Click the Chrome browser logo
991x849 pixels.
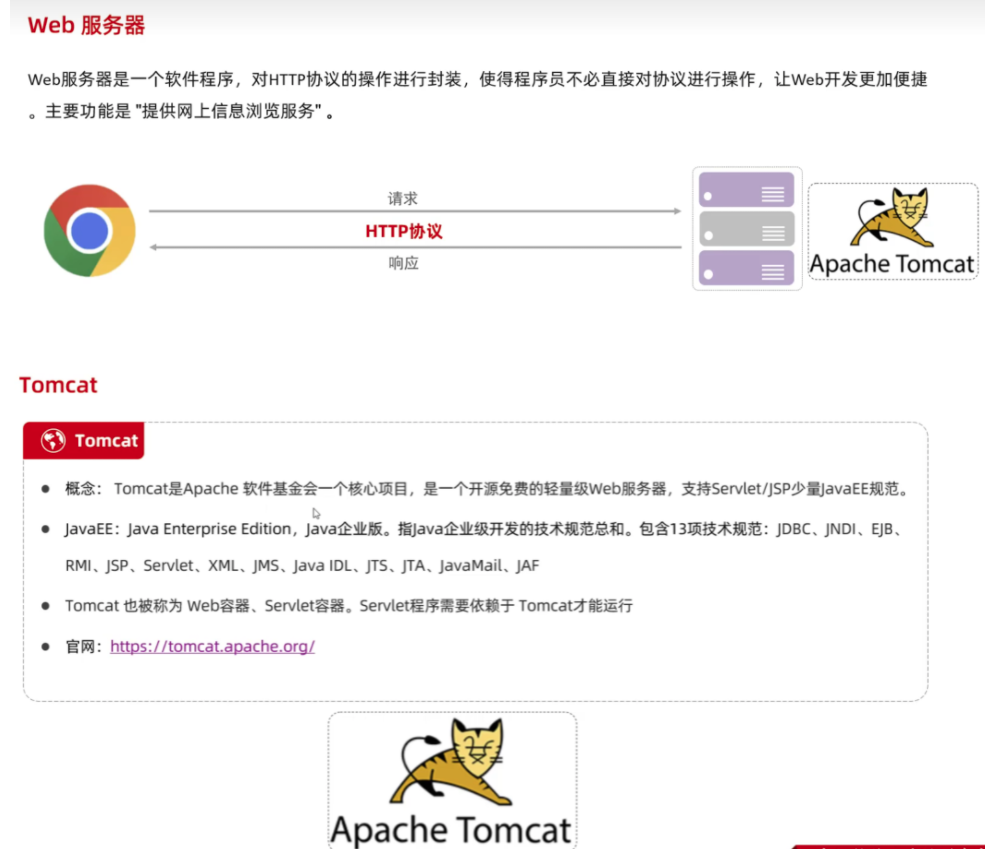point(90,231)
